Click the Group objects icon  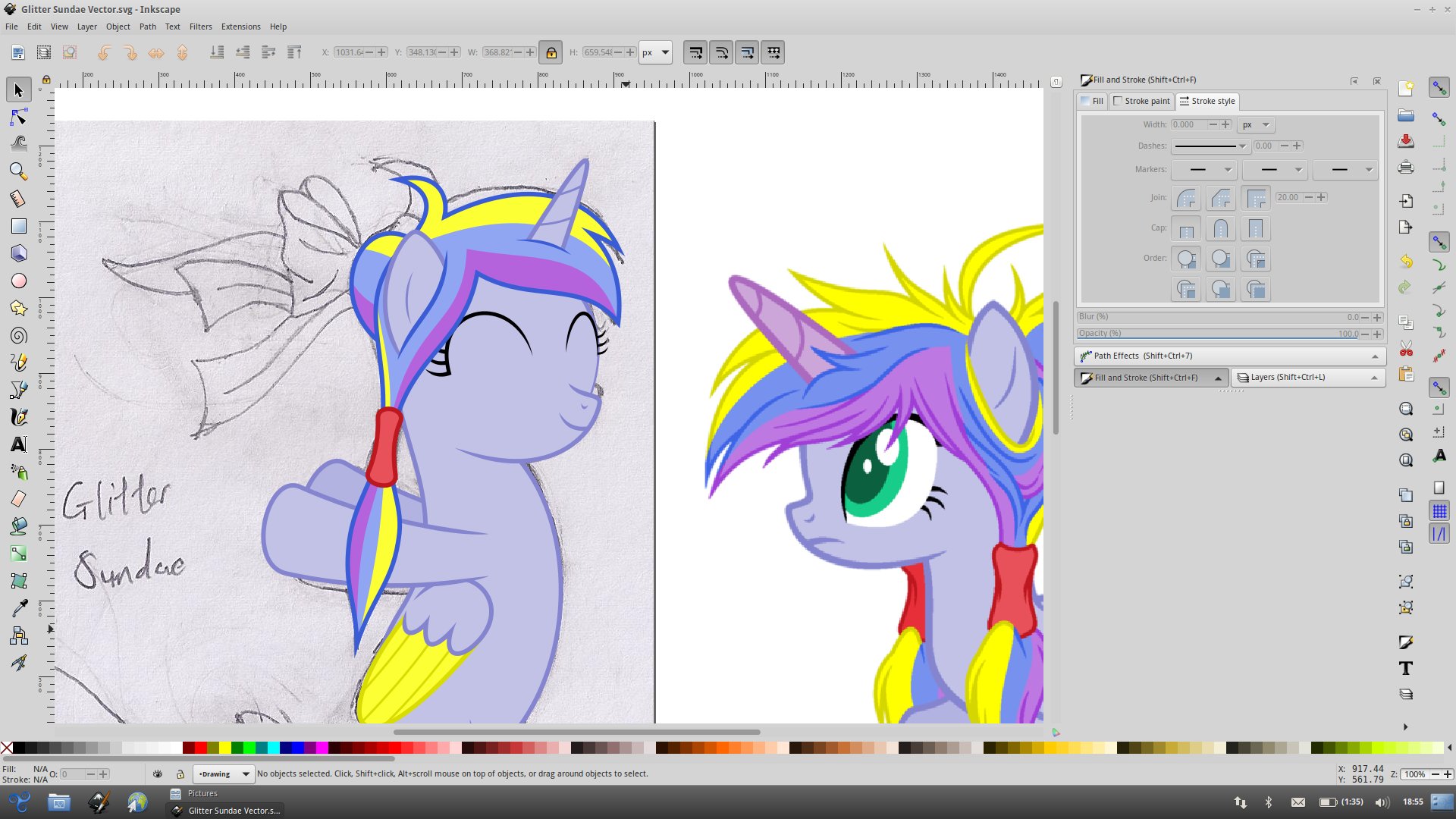[1405, 582]
